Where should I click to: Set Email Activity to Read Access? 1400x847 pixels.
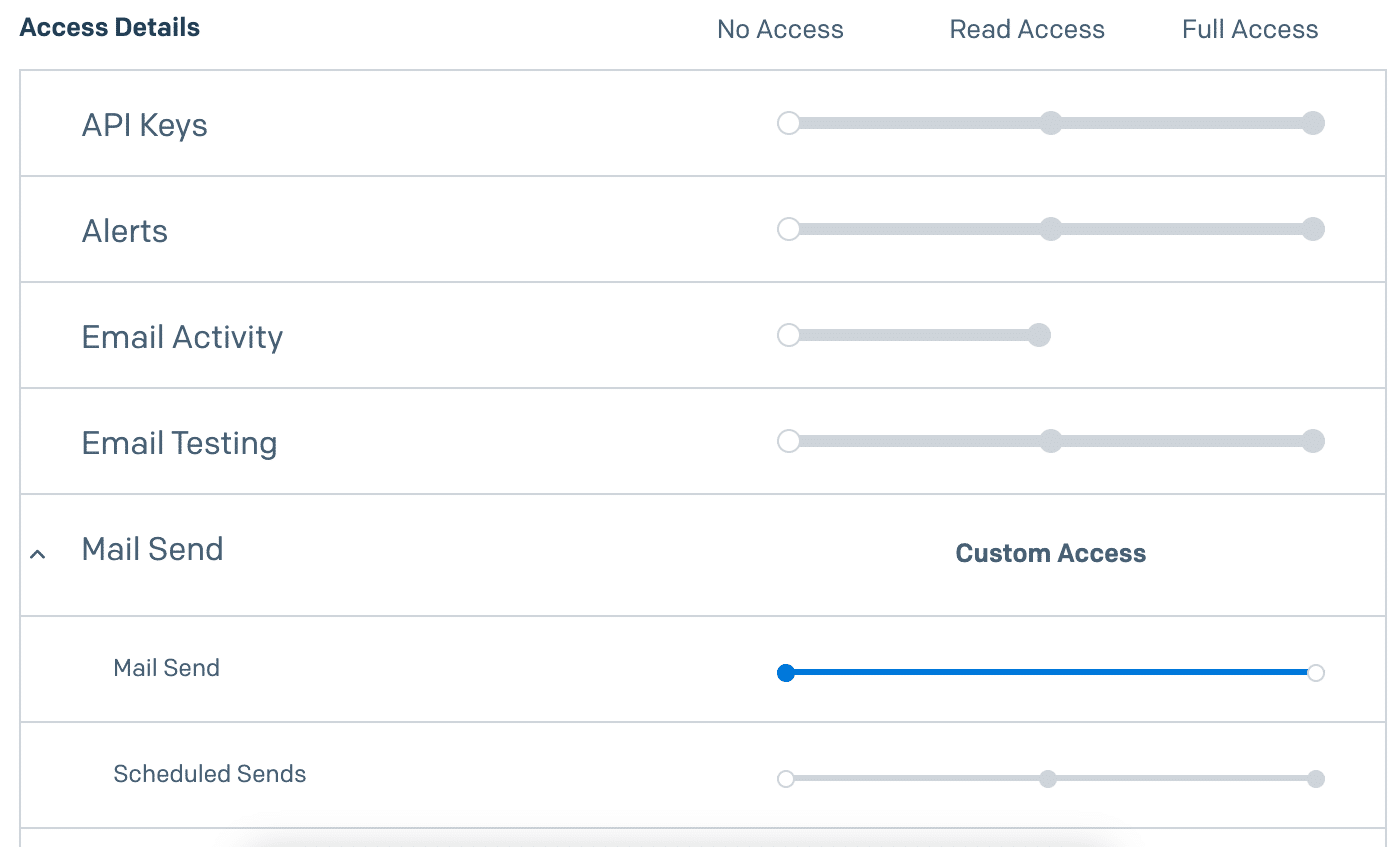coord(1040,335)
